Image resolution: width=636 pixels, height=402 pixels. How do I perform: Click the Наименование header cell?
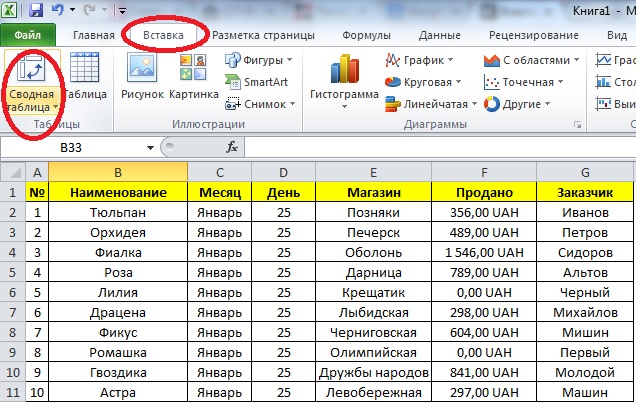coord(118,192)
